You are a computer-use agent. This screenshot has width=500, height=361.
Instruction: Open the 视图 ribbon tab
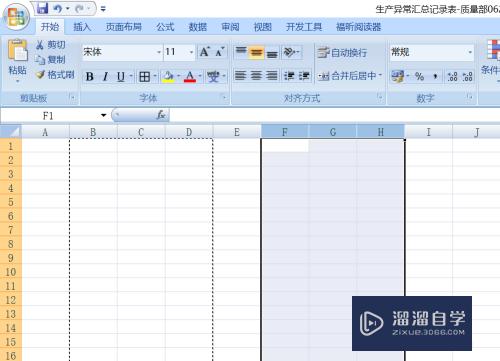click(x=263, y=27)
